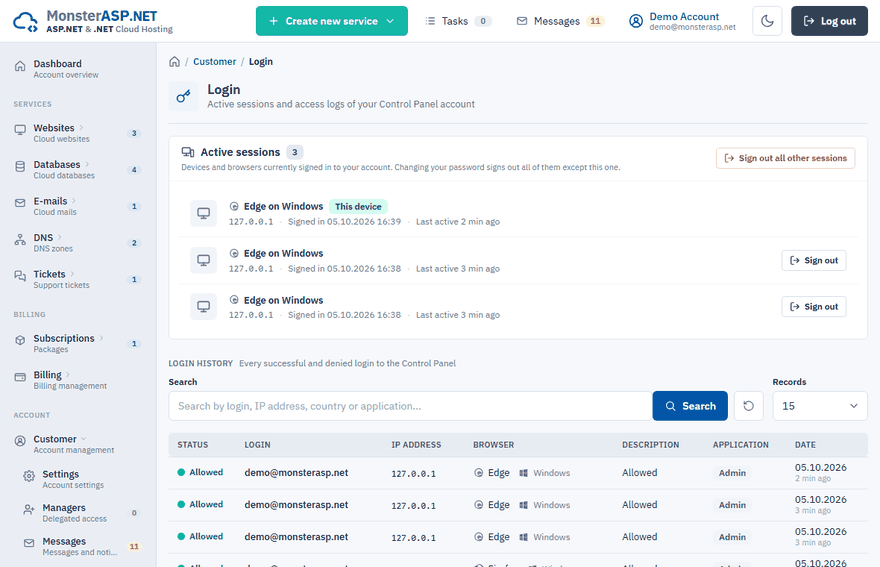Sign out the third Edge on Windows session
The height and width of the screenshot is (567, 880).
coord(814,307)
